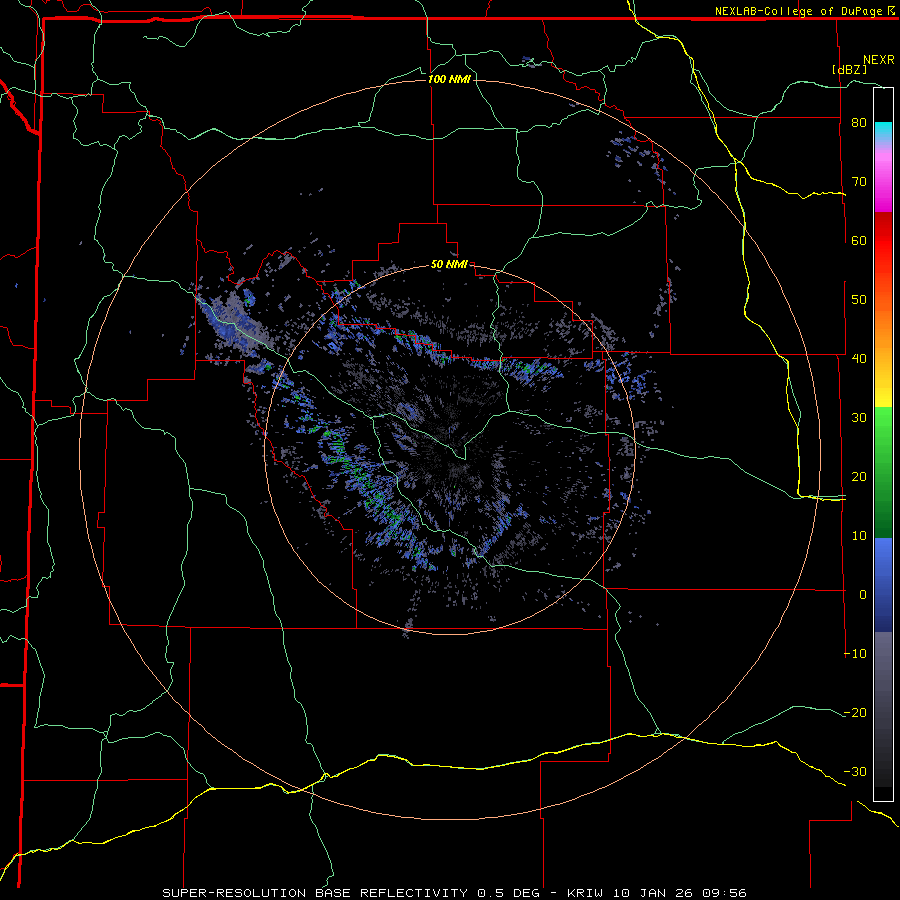Image resolution: width=900 pixels, height=900 pixels.
Task: Click the 0 dBZ scale value
Action: tap(863, 595)
